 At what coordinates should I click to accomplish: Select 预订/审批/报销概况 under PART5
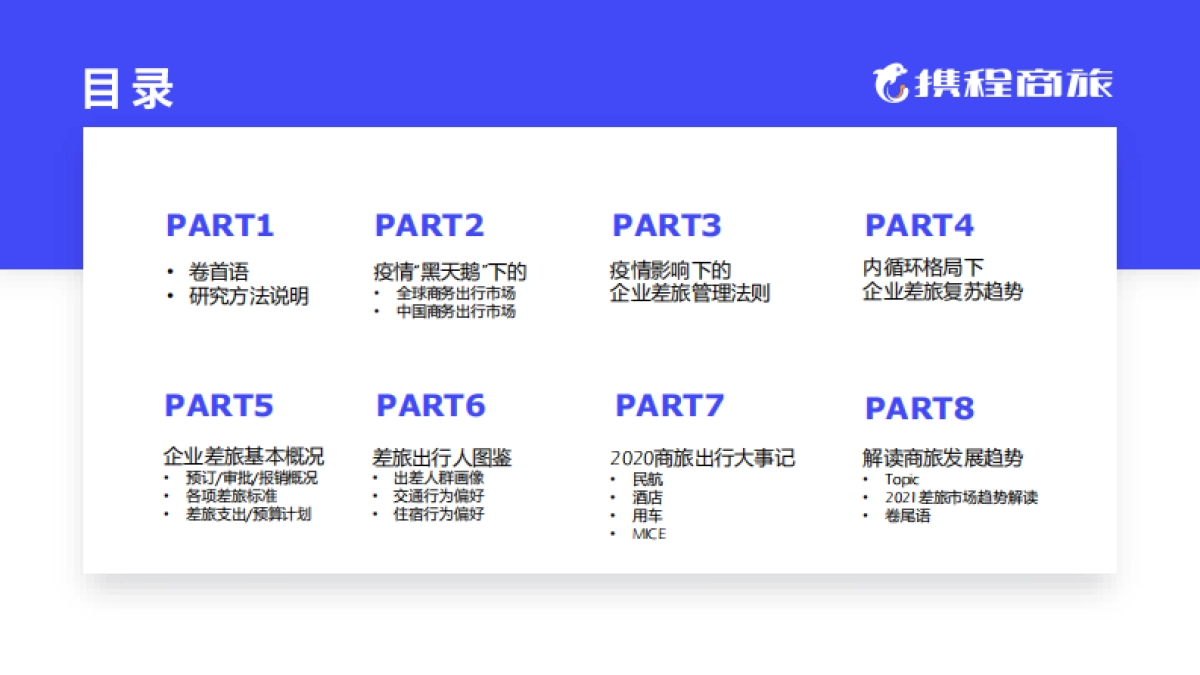251,478
